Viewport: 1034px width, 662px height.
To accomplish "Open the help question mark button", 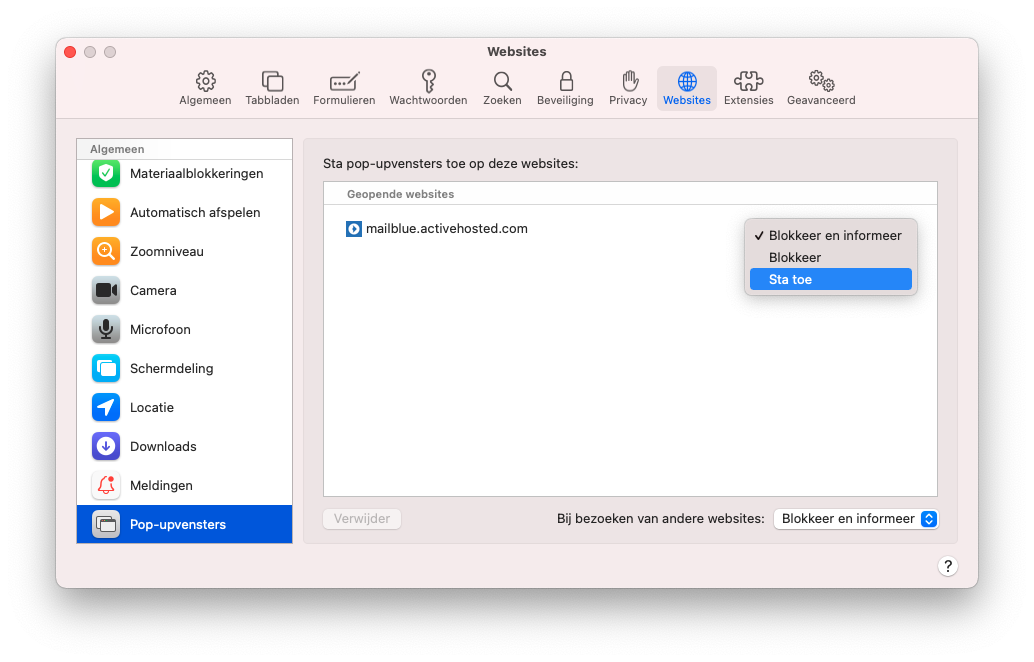I will tap(948, 566).
